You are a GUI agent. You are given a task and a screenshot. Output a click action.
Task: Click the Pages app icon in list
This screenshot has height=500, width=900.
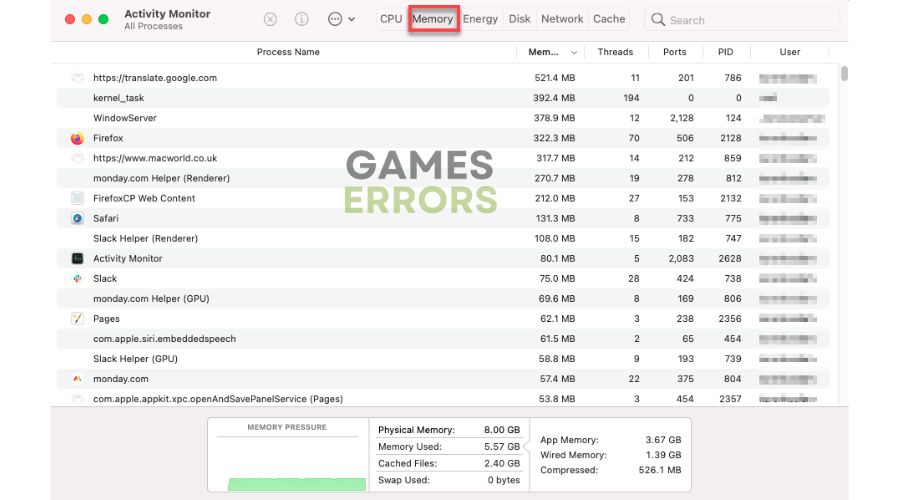click(x=77, y=319)
